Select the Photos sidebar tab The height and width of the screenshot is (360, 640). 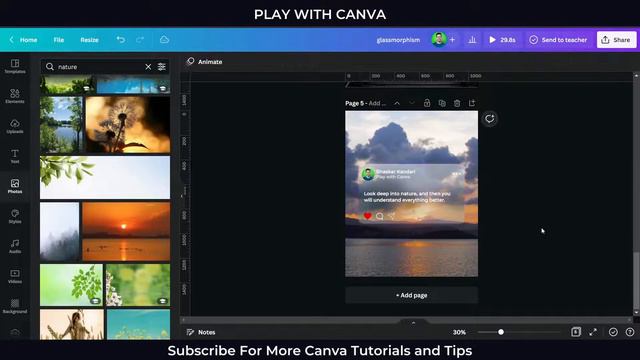tap(15, 186)
